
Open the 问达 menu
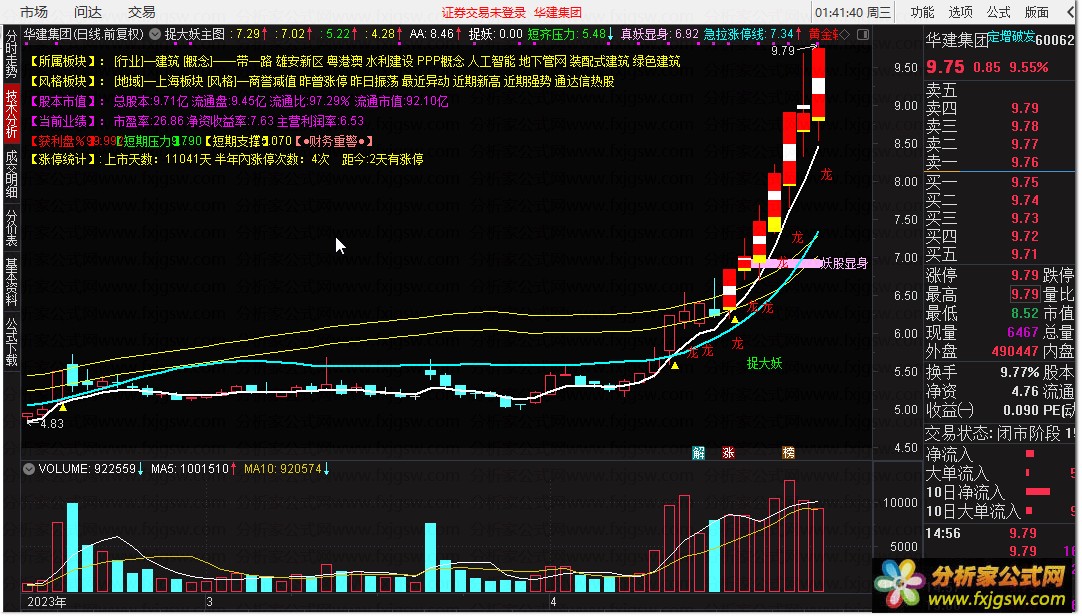(88, 12)
